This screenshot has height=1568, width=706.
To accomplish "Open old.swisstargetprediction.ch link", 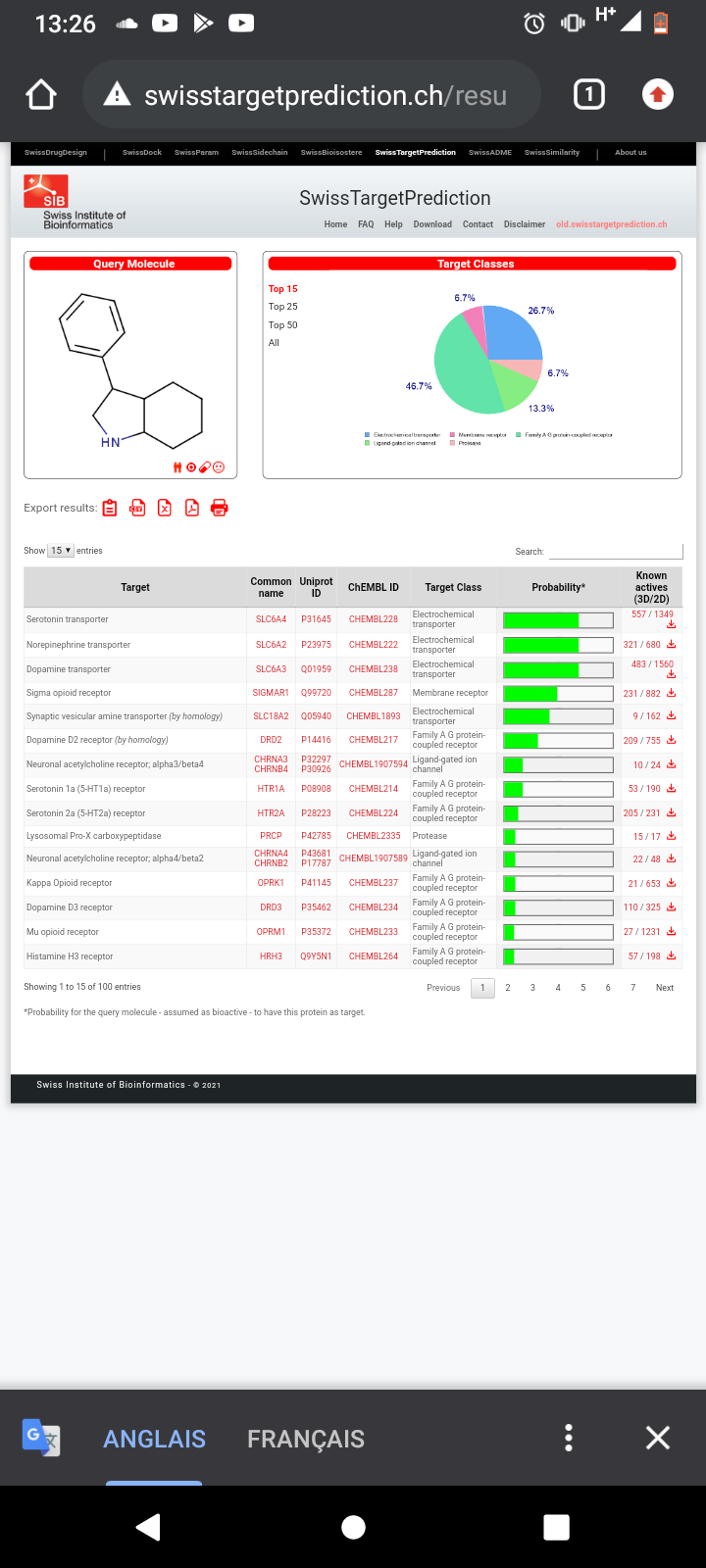I will [612, 224].
